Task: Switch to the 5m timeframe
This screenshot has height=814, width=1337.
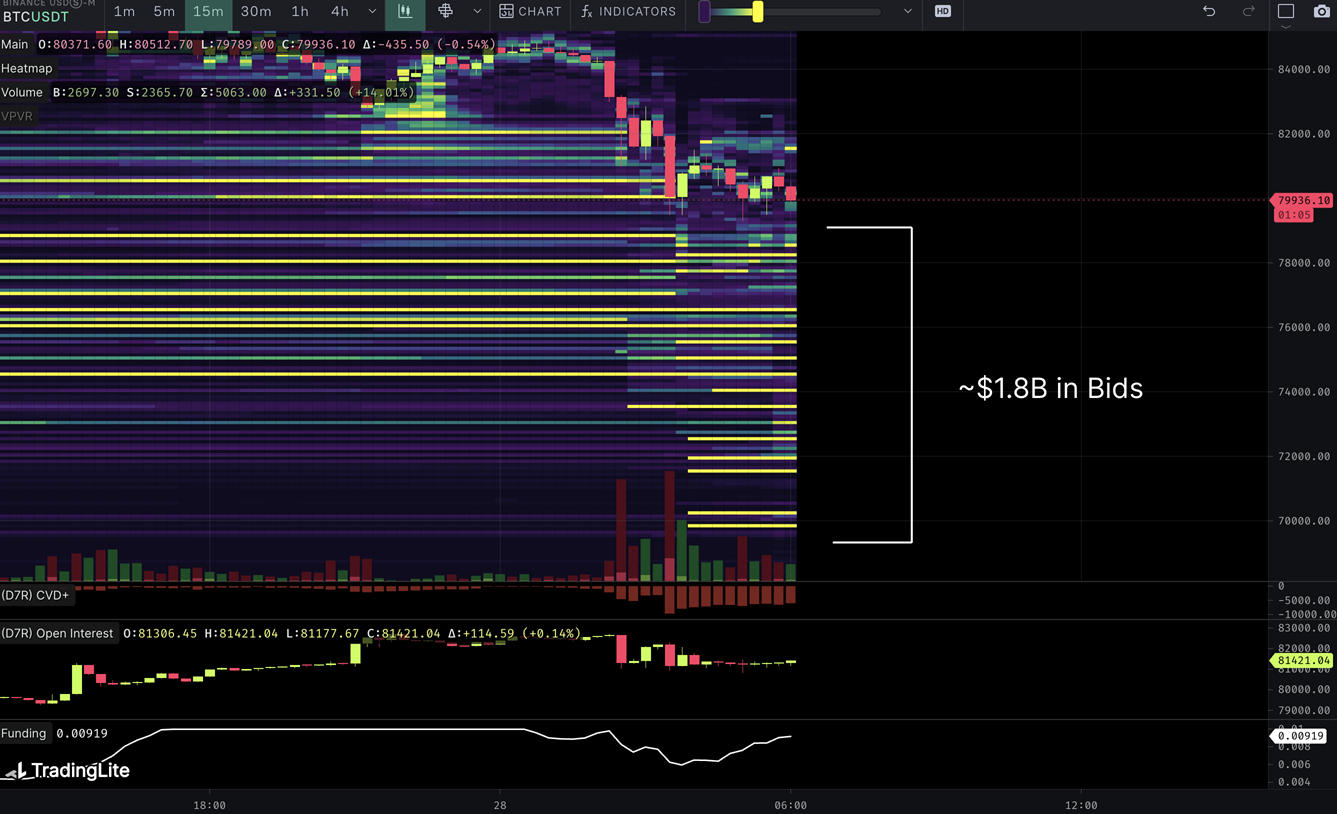Action: point(164,12)
